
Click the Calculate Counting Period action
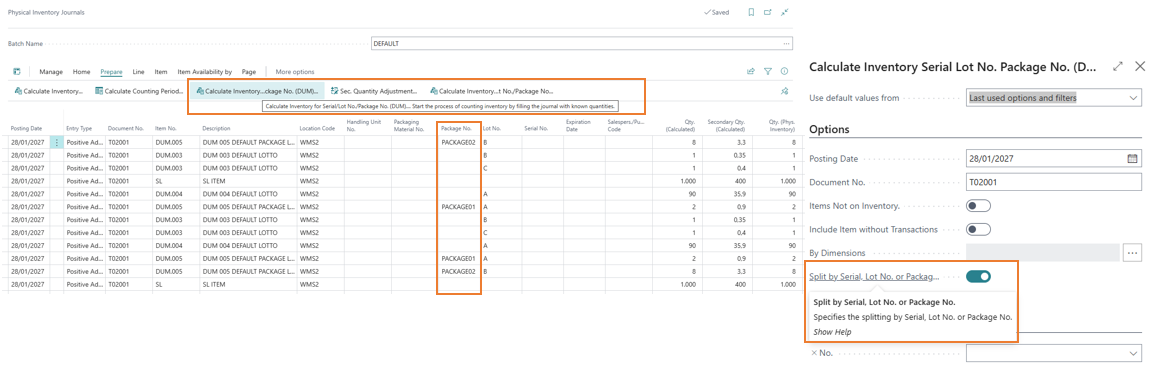click(139, 92)
